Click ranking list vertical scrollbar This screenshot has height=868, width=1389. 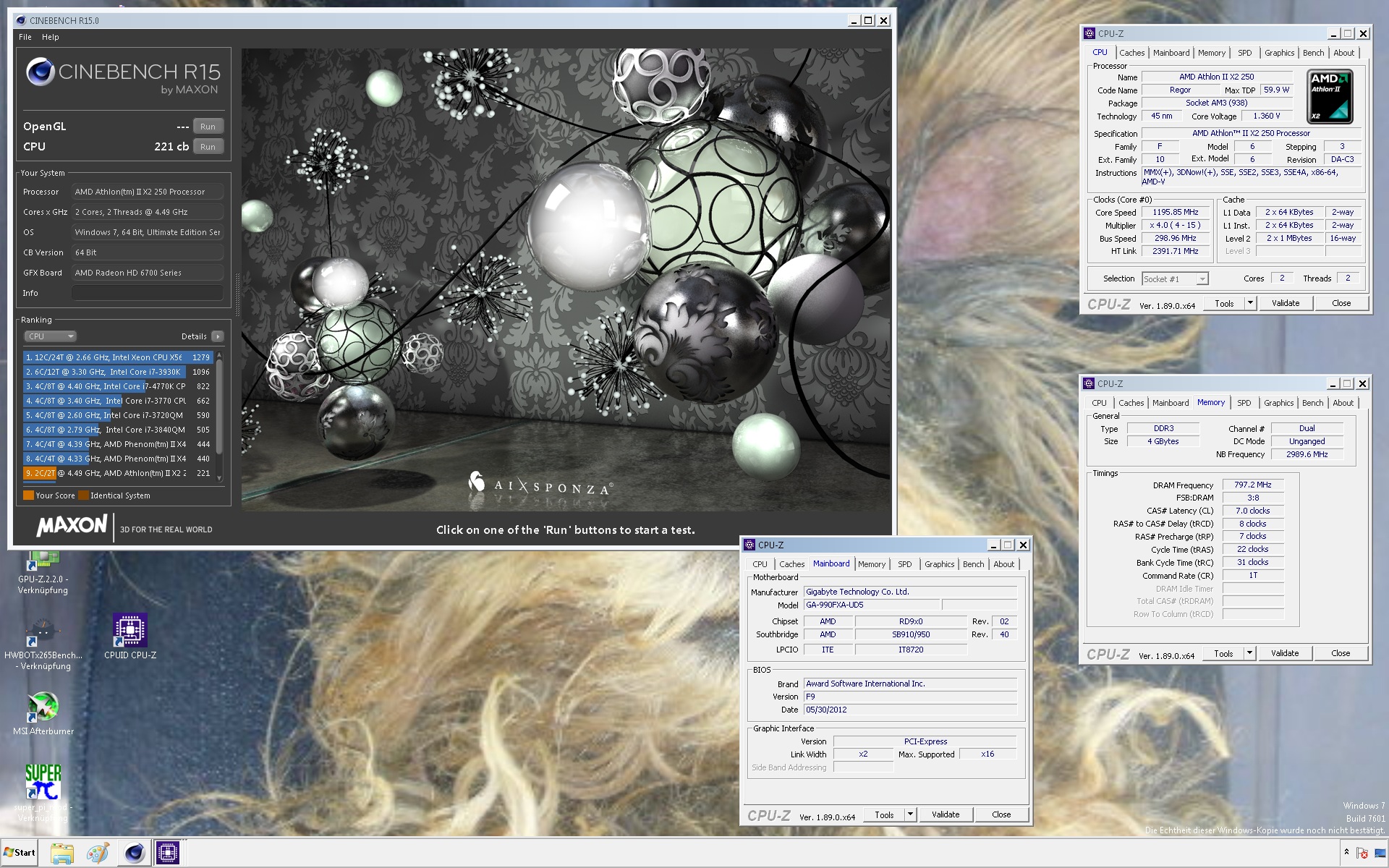pyautogui.click(x=219, y=417)
